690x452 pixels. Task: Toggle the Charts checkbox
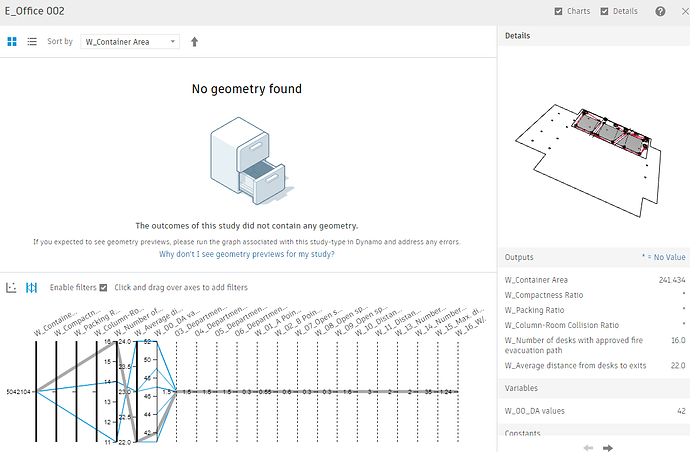point(558,11)
